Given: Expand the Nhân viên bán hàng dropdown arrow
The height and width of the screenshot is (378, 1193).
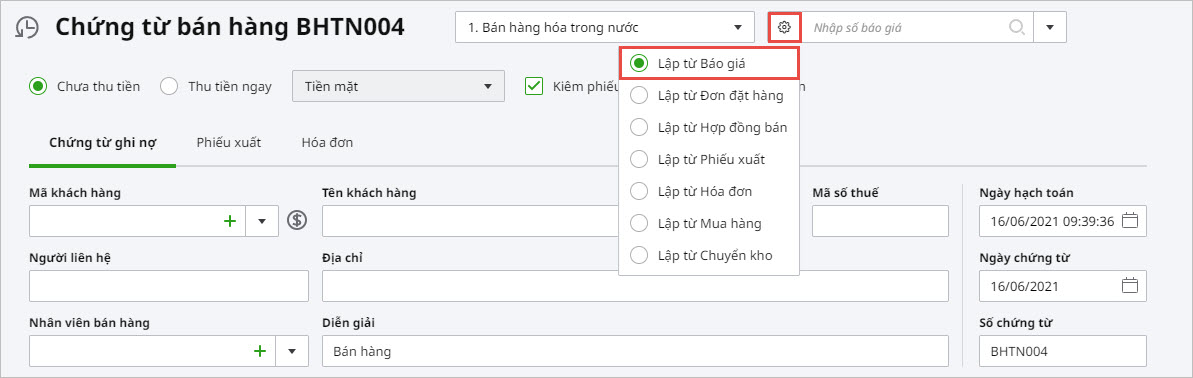Looking at the screenshot, I should click(292, 351).
